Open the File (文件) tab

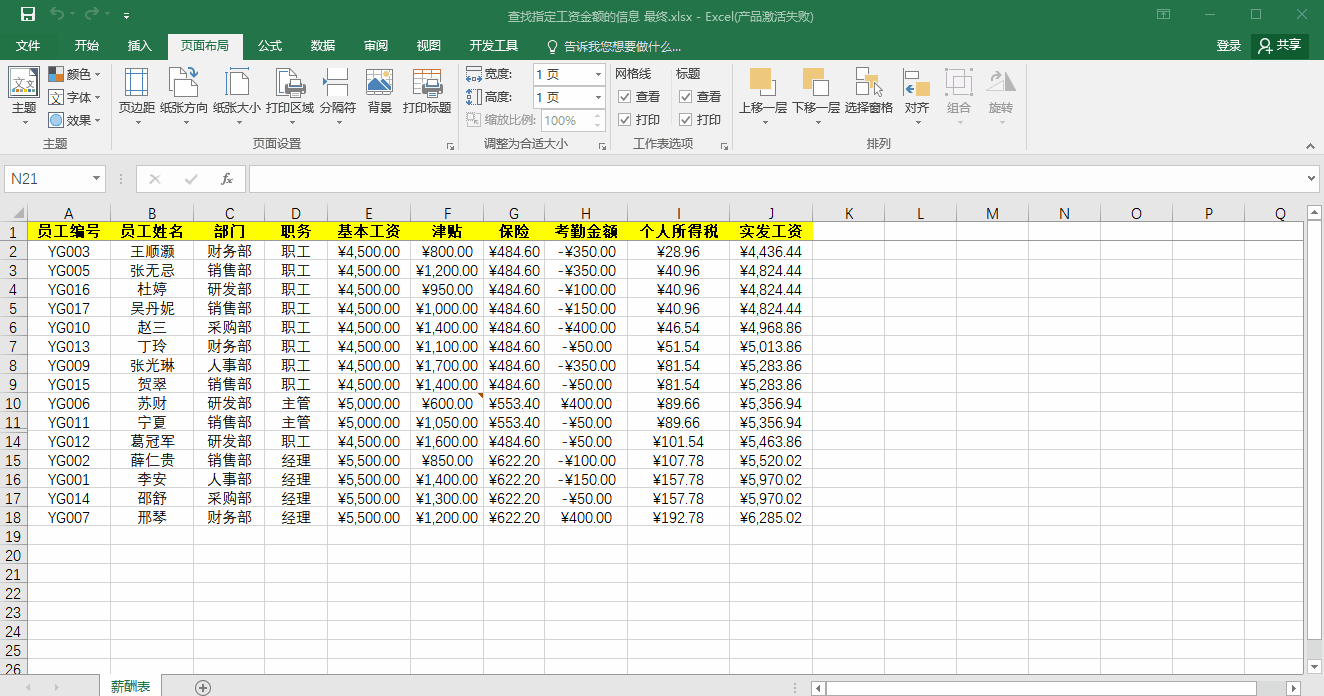28,46
